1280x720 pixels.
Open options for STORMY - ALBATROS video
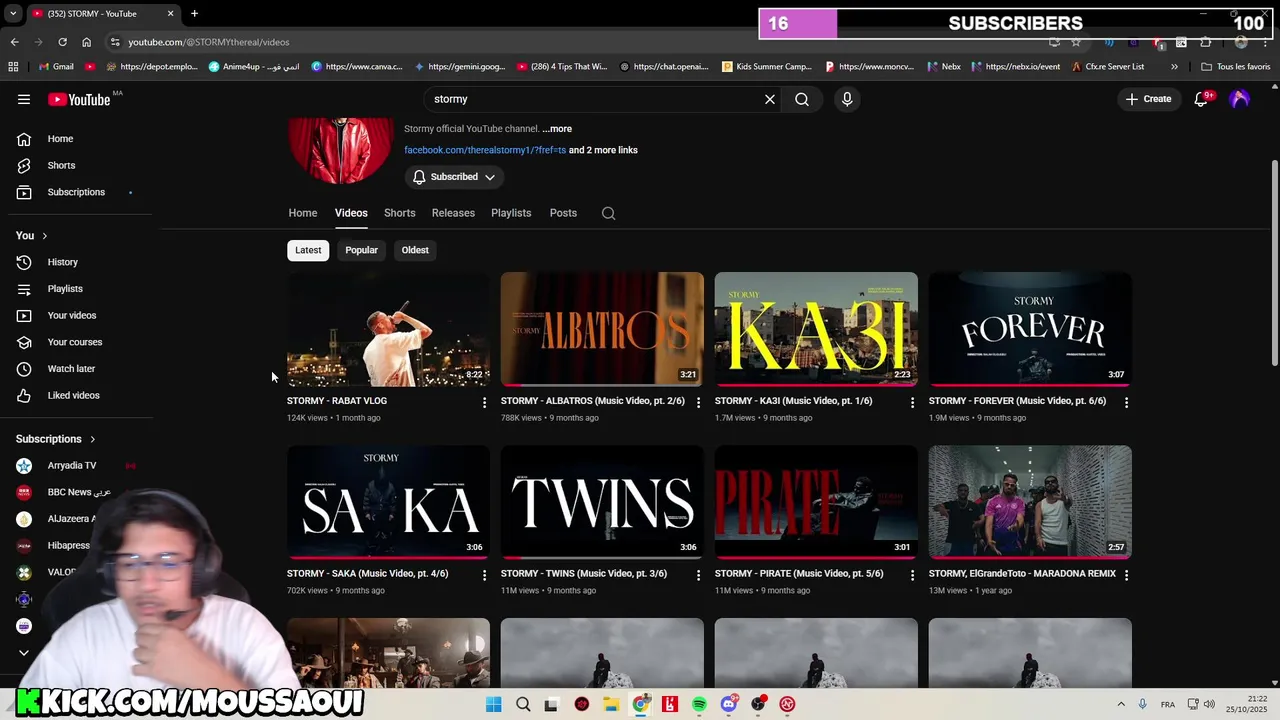[698, 402]
